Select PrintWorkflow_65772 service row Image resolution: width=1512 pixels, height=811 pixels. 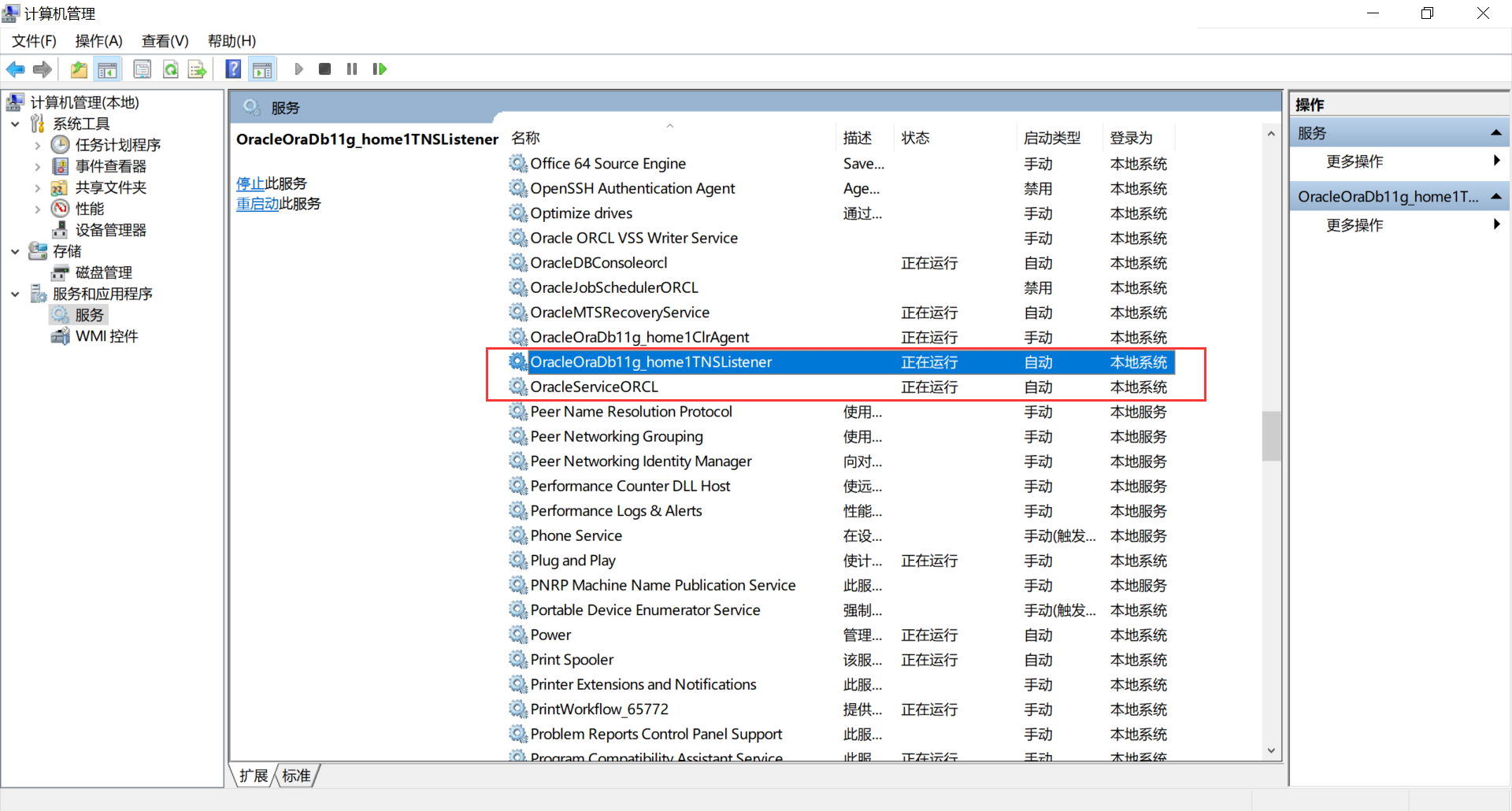tap(841, 709)
